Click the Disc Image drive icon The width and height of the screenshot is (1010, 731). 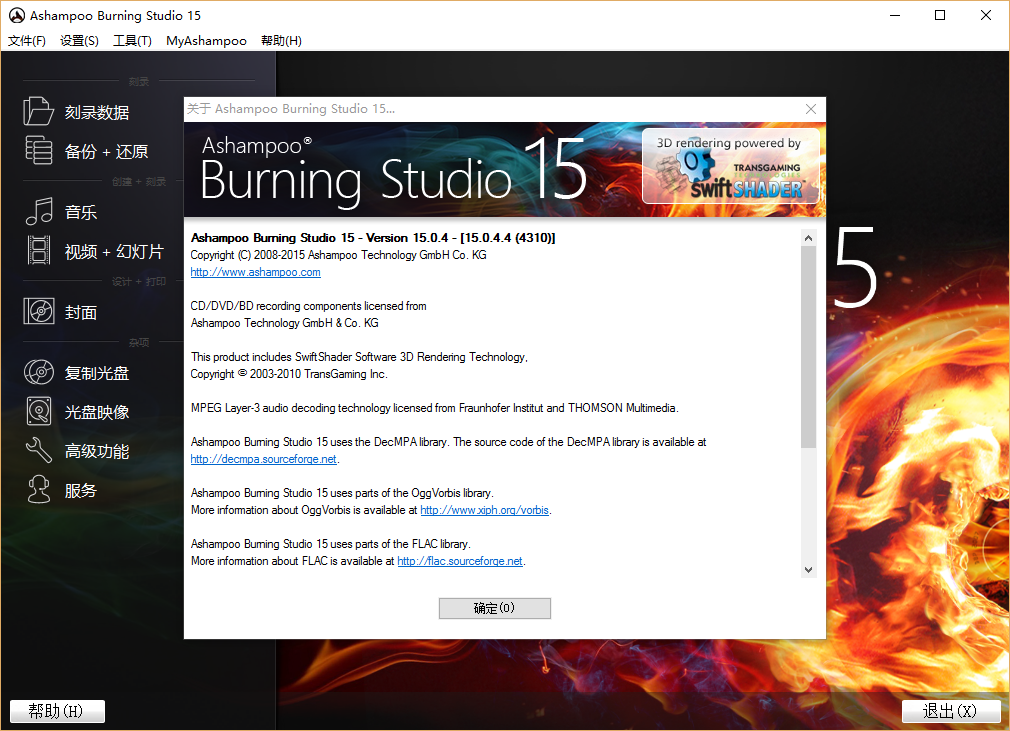38,412
